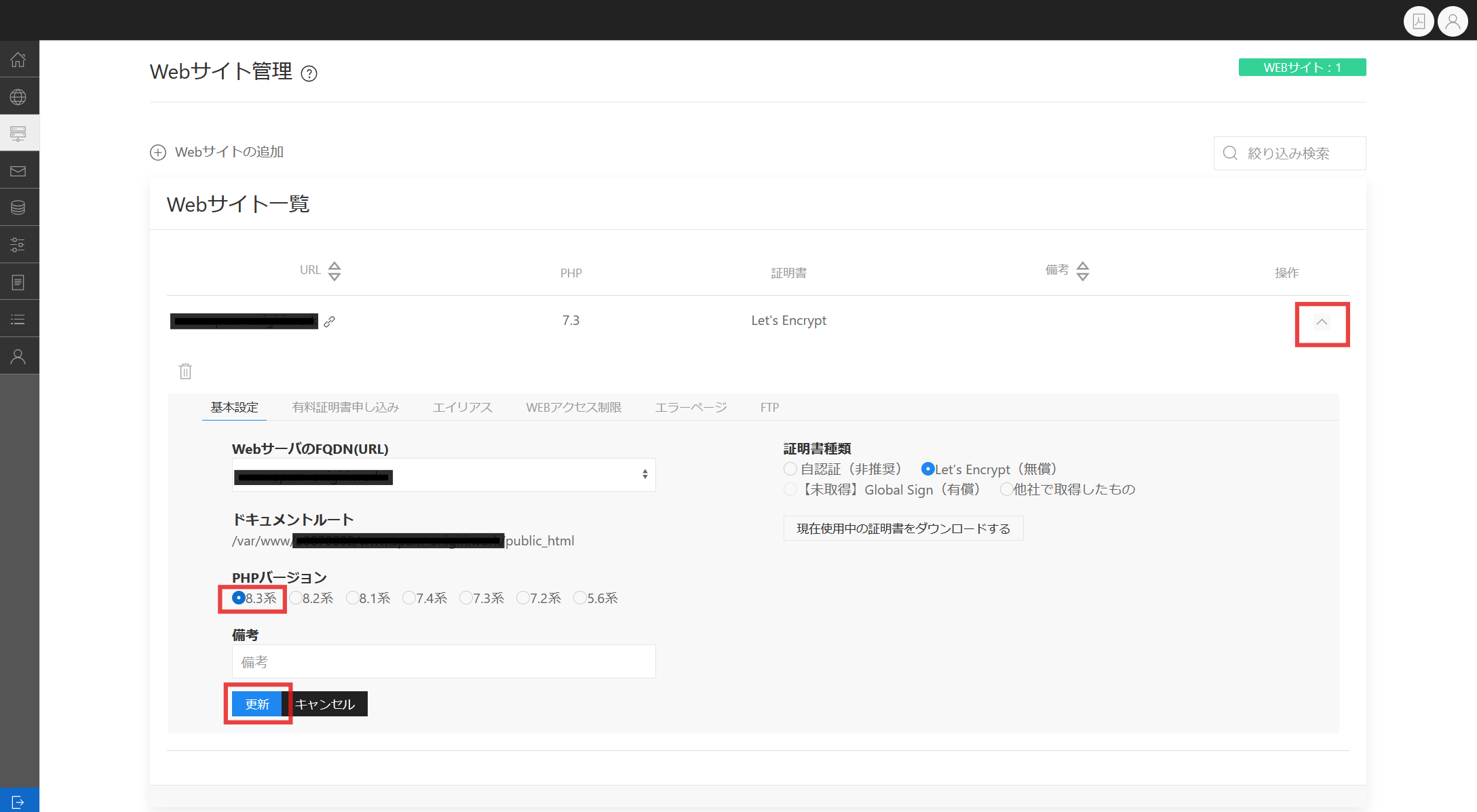The image size is (1477, 812).
Task: Click the mail envelope sidebar icon
Action: (18, 171)
